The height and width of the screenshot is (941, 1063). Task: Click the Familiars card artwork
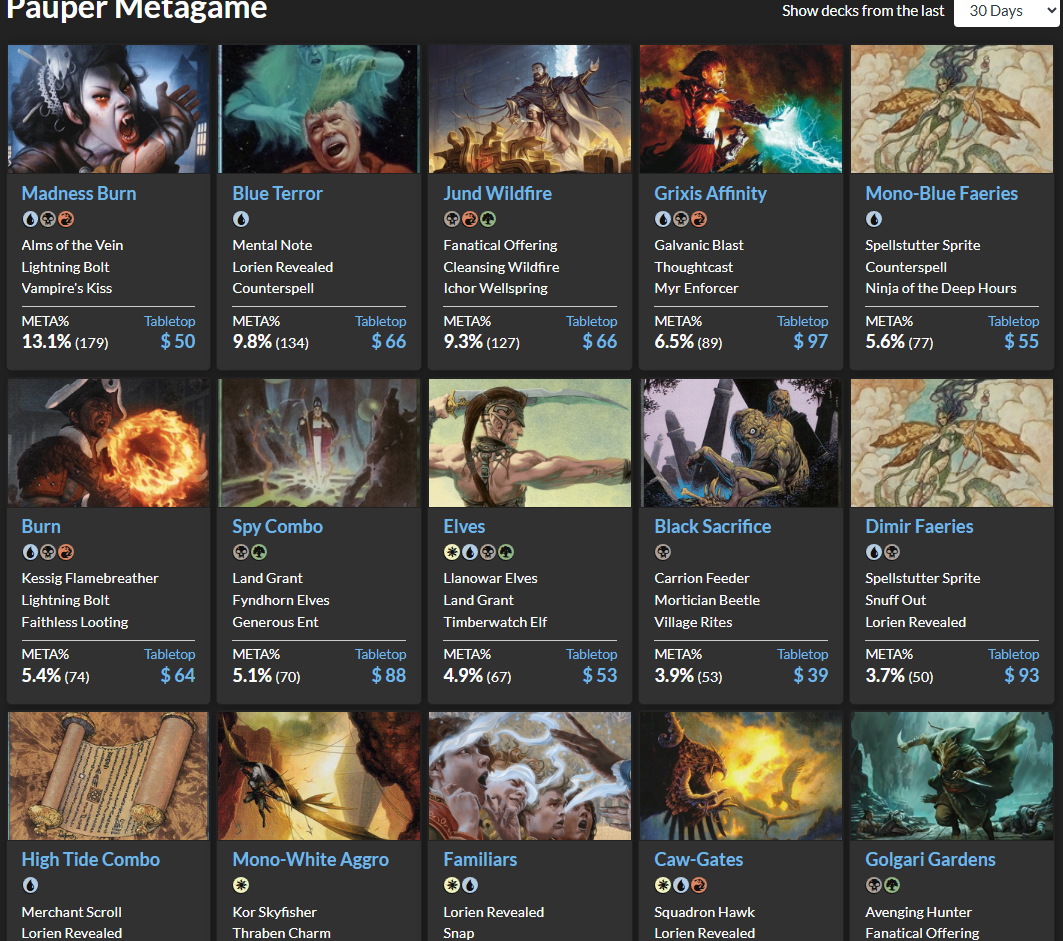530,776
